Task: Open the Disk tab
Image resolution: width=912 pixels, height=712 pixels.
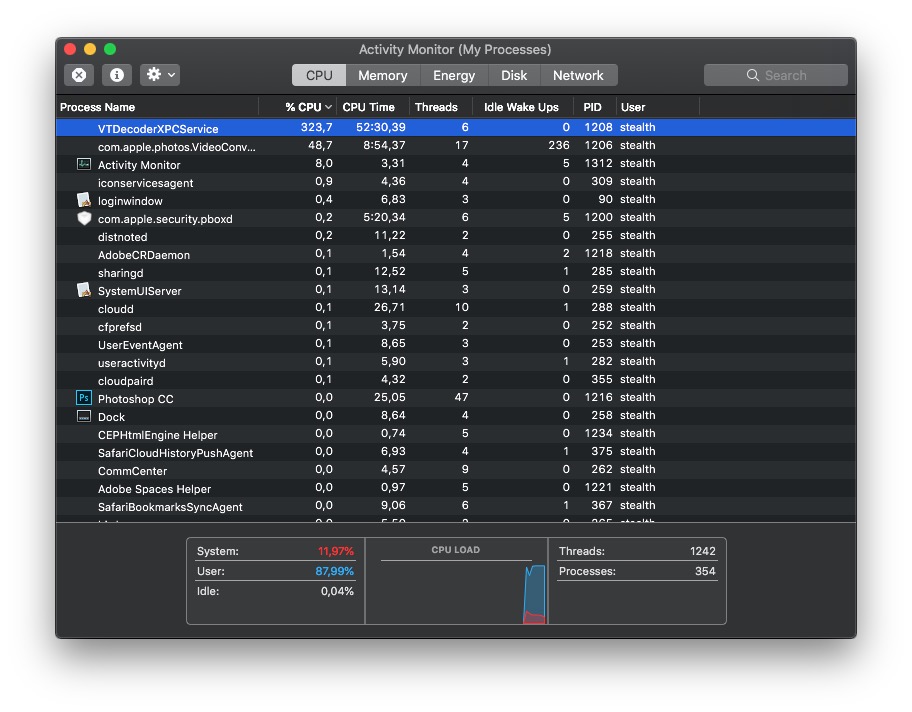Action: coord(514,75)
